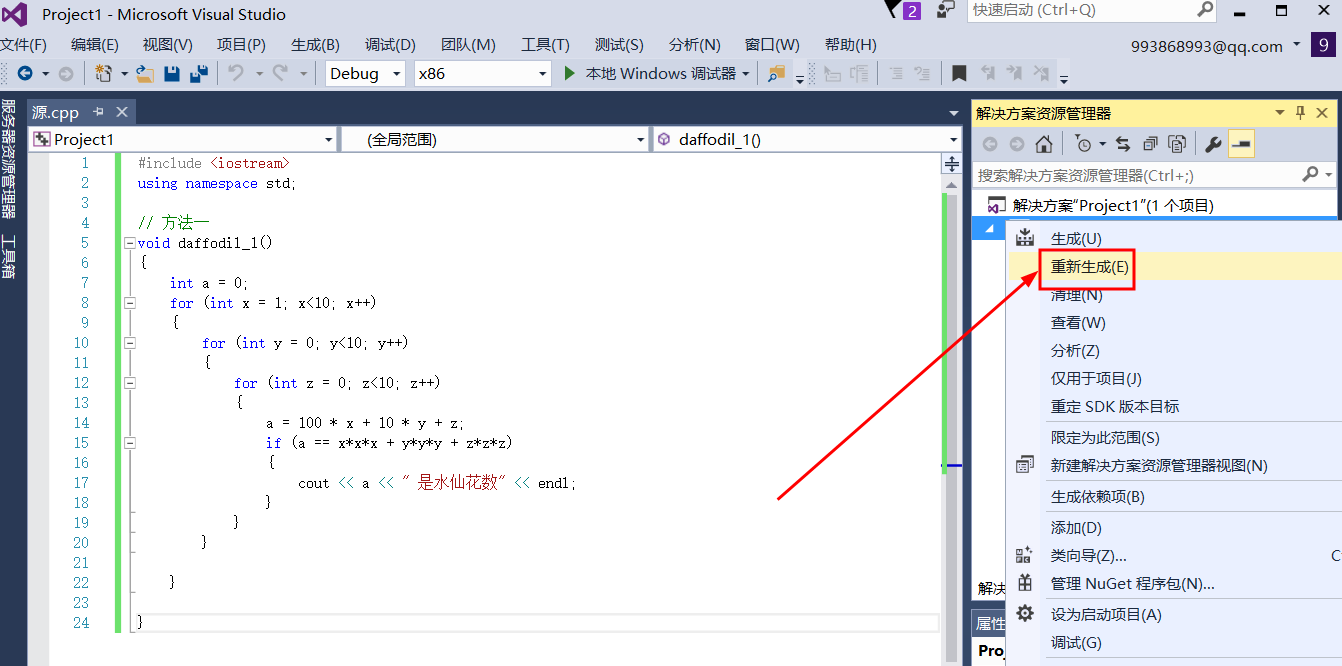Click the editor split window handle icon
The width and height of the screenshot is (1342, 666).
(x=951, y=163)
